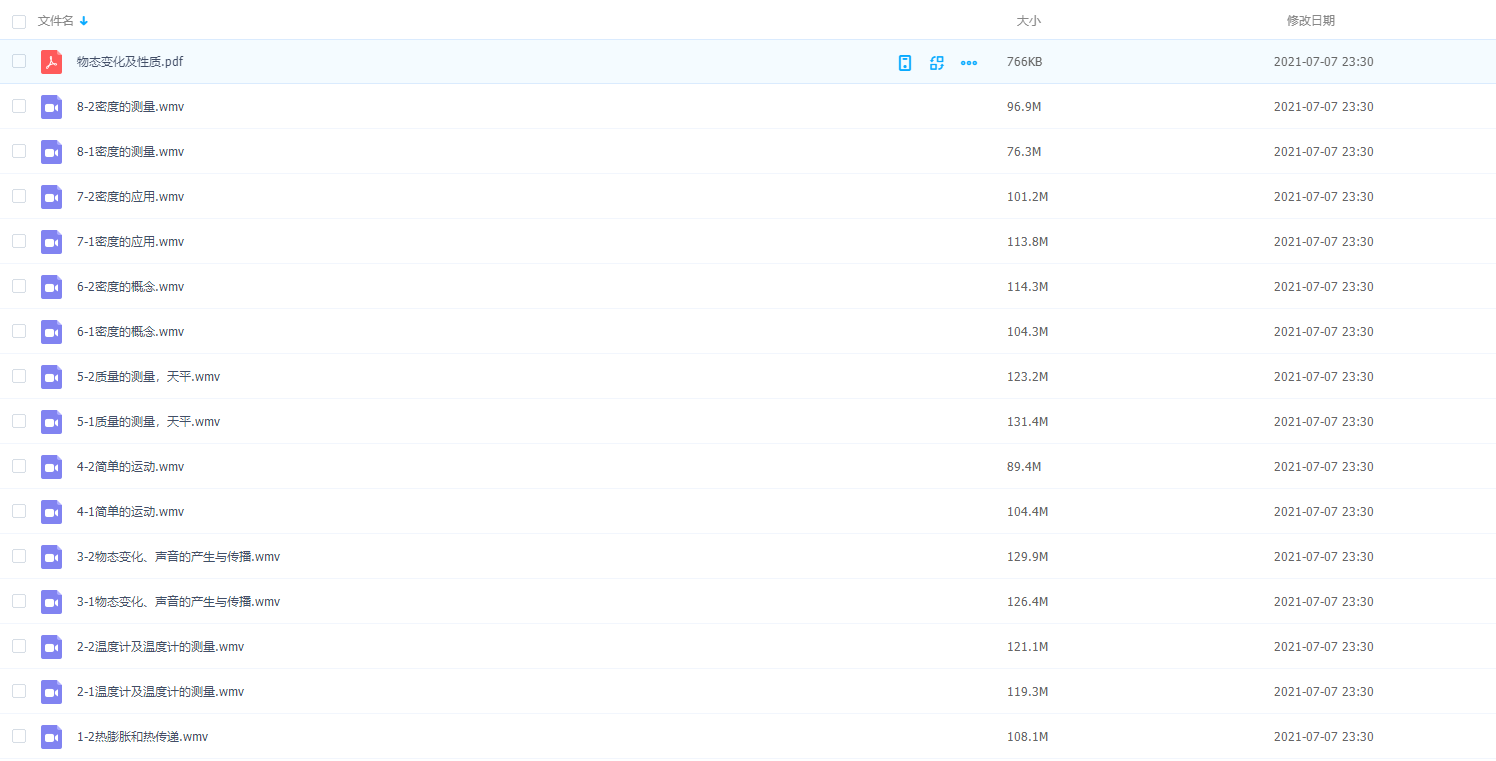Click the 文件名 column header label

pos(55,21)
